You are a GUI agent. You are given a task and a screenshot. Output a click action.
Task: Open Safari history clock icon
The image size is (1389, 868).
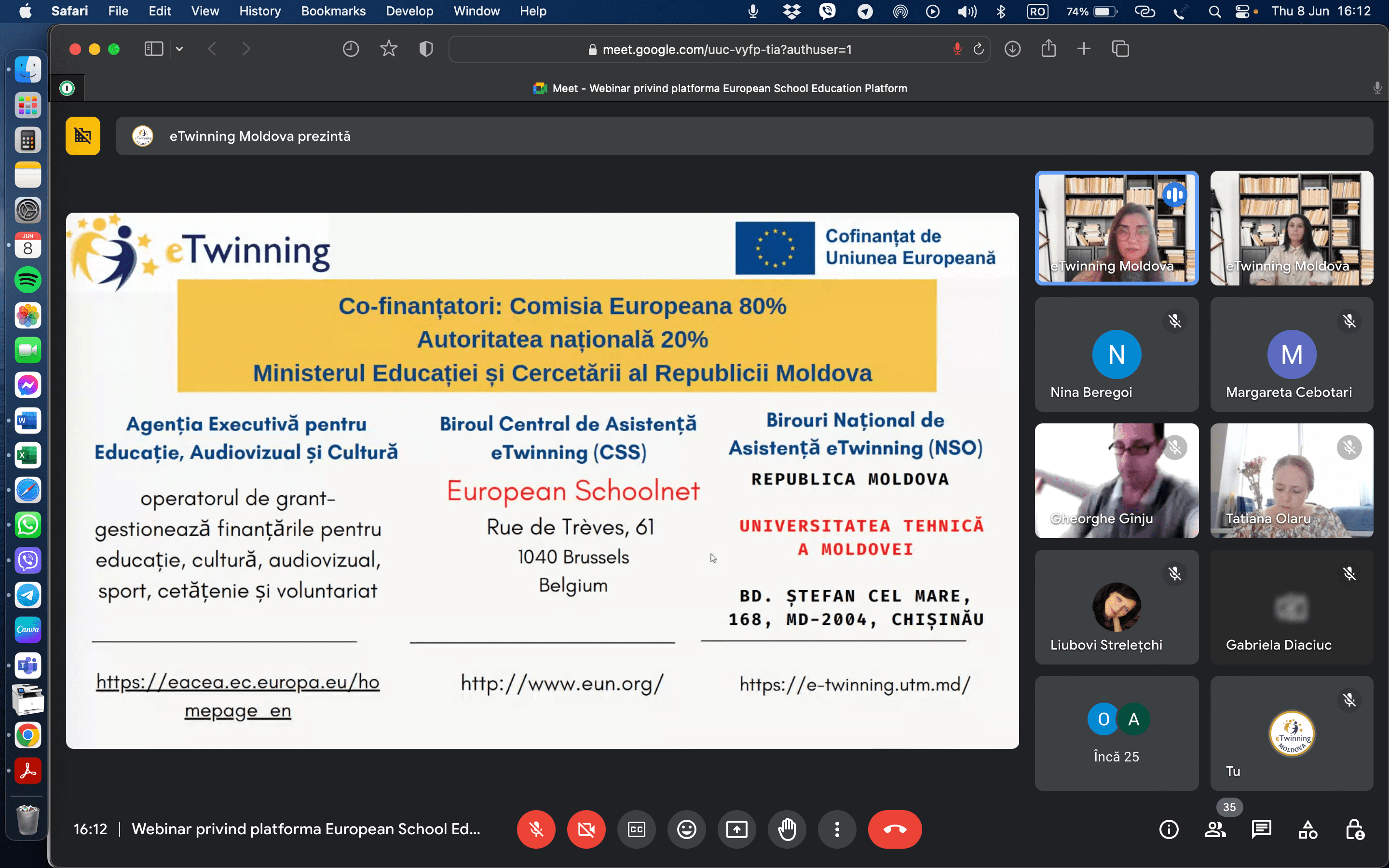[x=351, y=49]
